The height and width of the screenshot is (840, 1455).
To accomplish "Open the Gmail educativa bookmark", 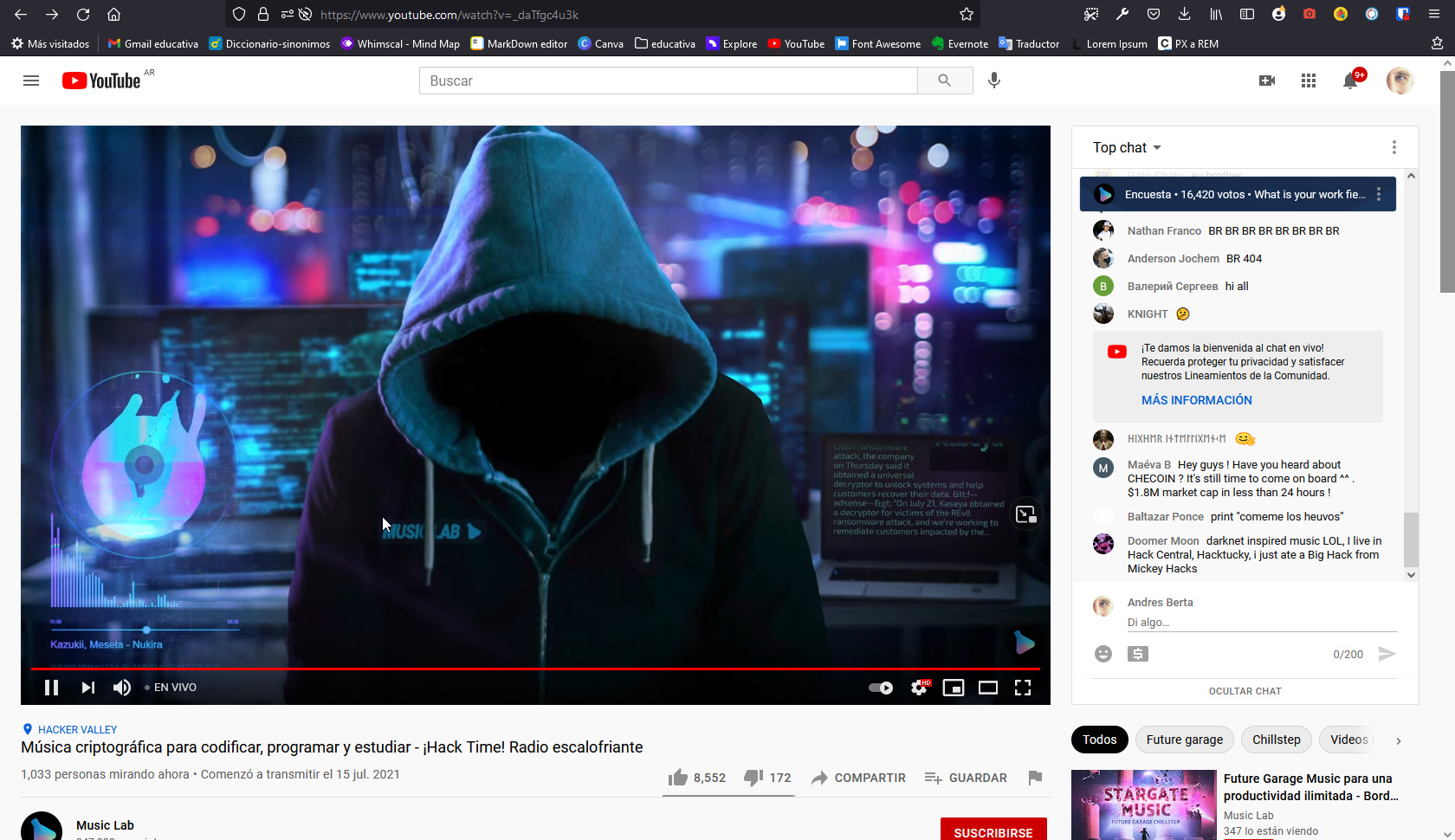I will 152,44.
